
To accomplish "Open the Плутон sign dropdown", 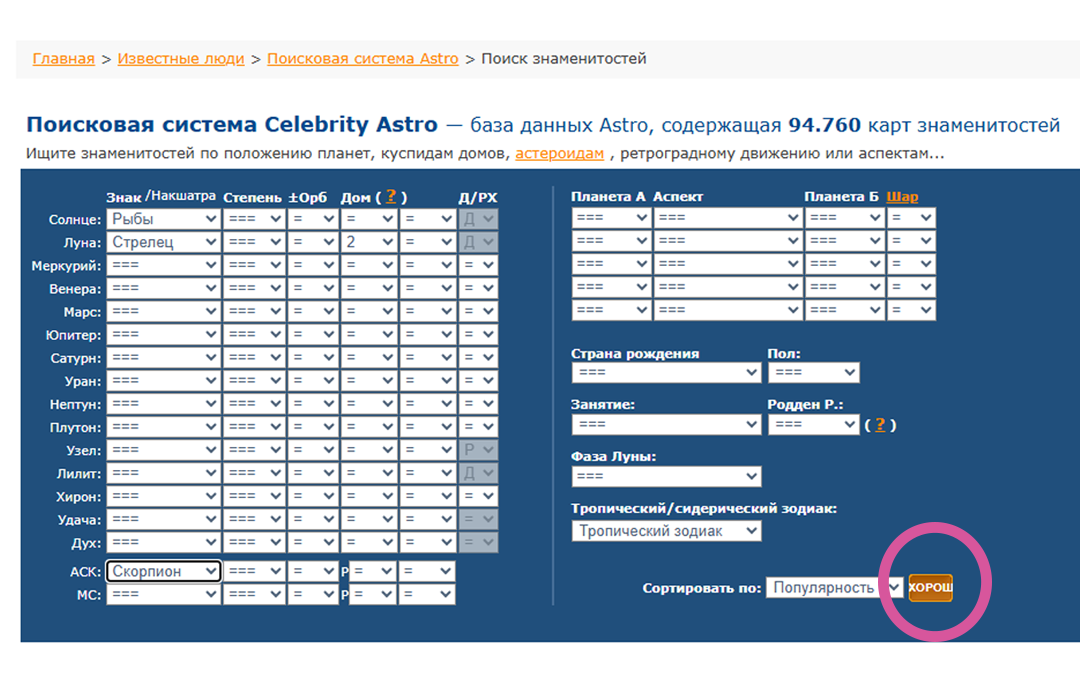I will [163, 426].
